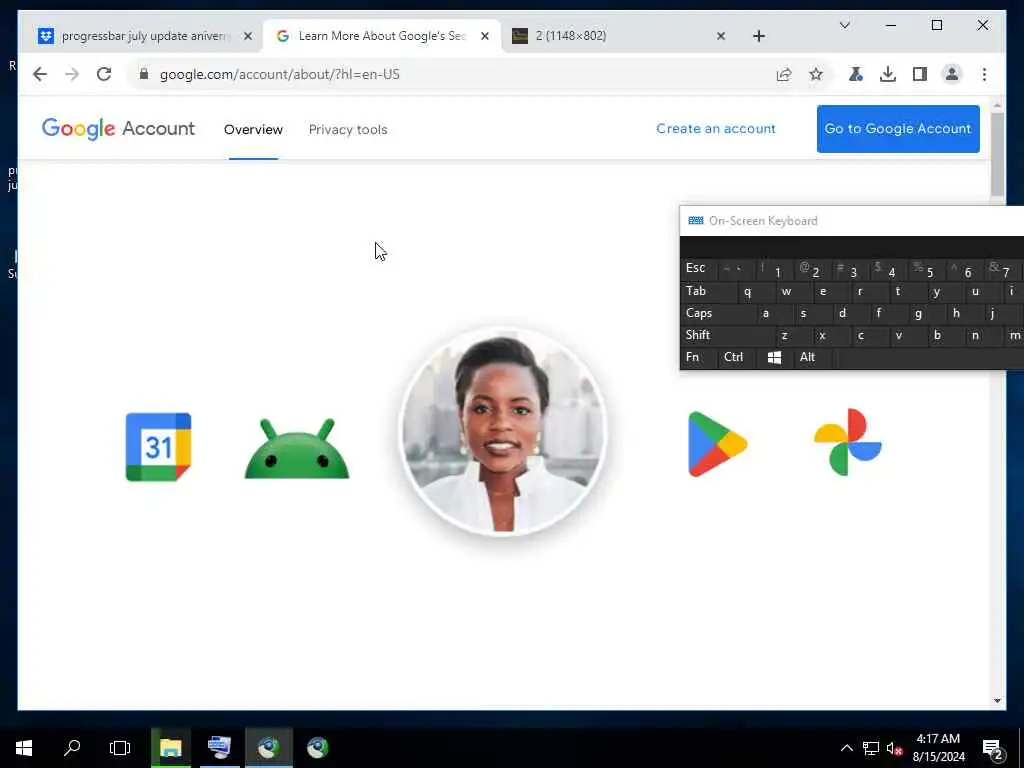Tap the Windows logo key on-screen

click(x=775, y=358)
